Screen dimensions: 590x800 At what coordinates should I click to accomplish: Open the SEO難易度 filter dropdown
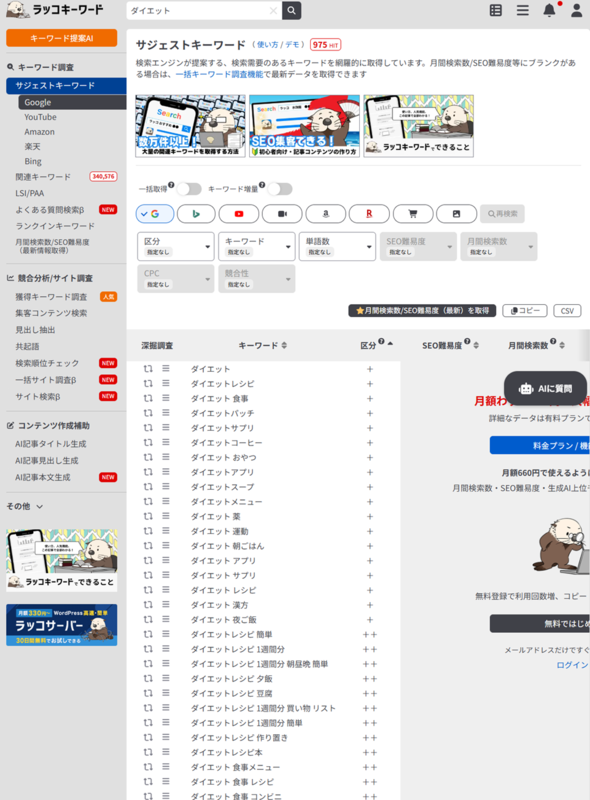coord(418,246)
